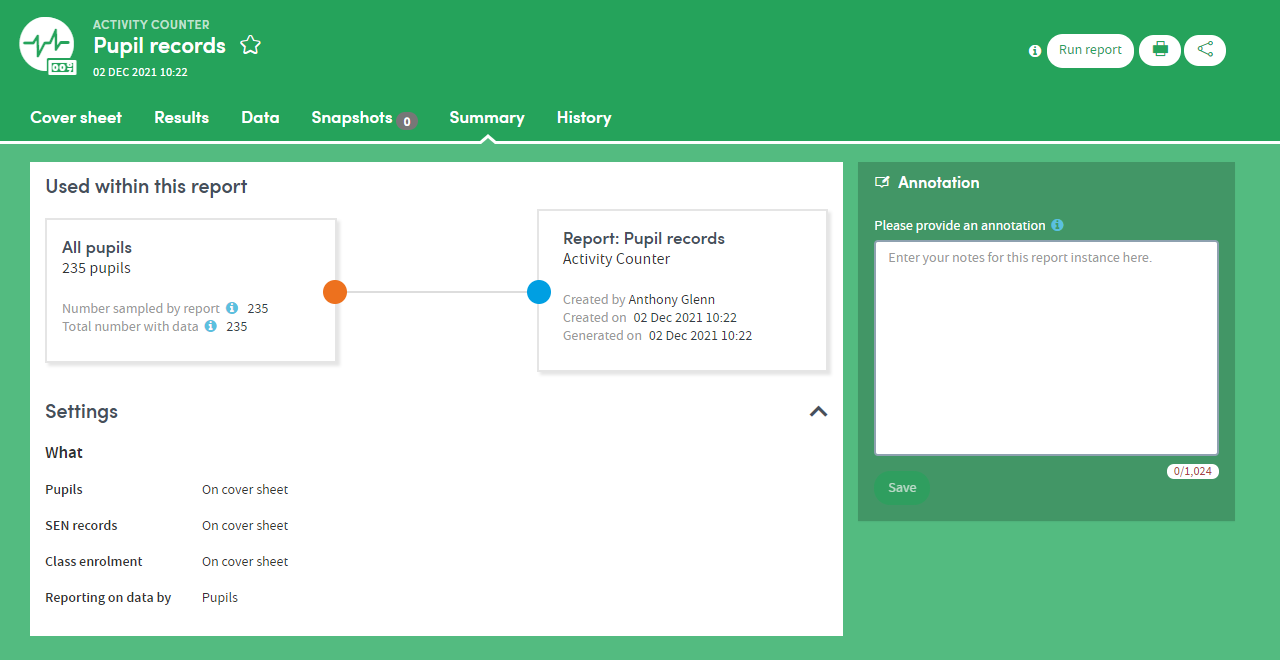Image resolution: width=1280 pixels, height=660 pixels.
Task: Favourite the report with the star icon
Action: click(251, 45)
